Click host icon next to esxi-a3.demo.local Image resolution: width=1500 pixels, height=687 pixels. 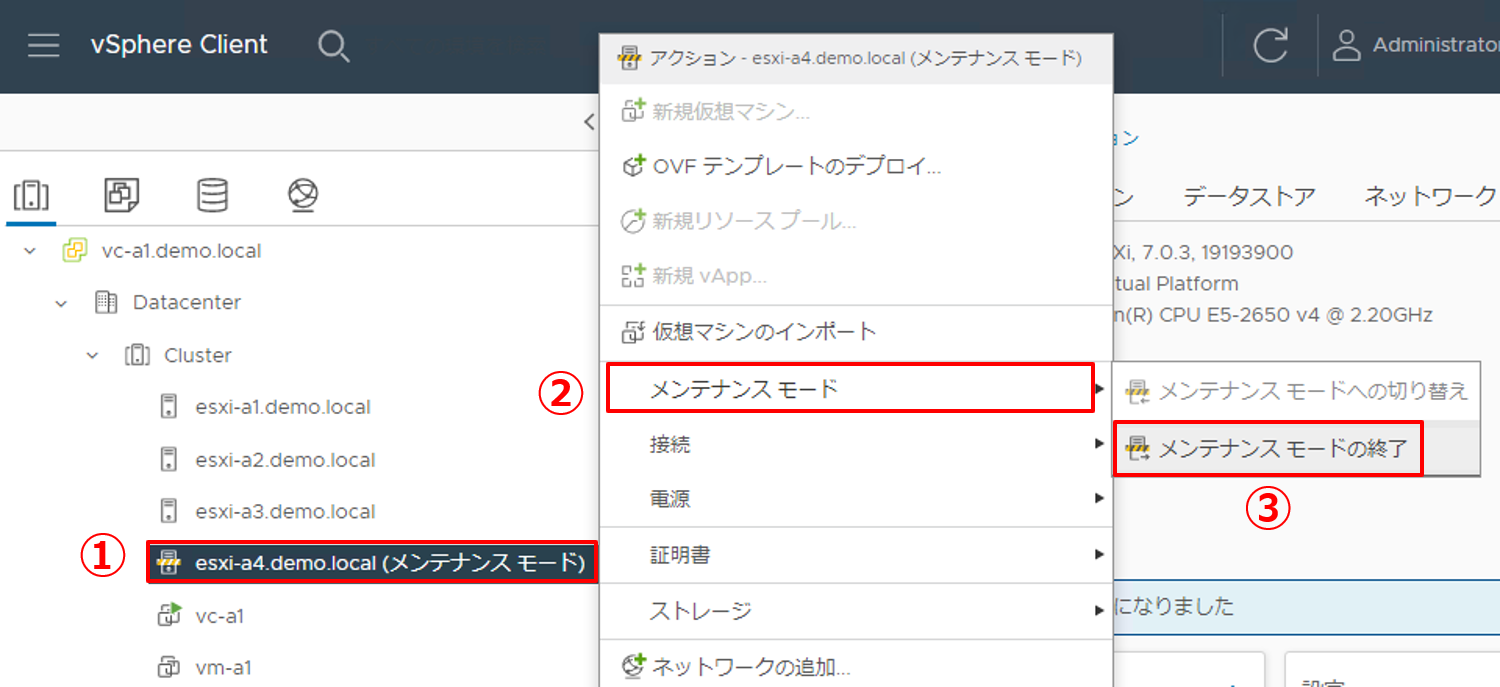168,511
